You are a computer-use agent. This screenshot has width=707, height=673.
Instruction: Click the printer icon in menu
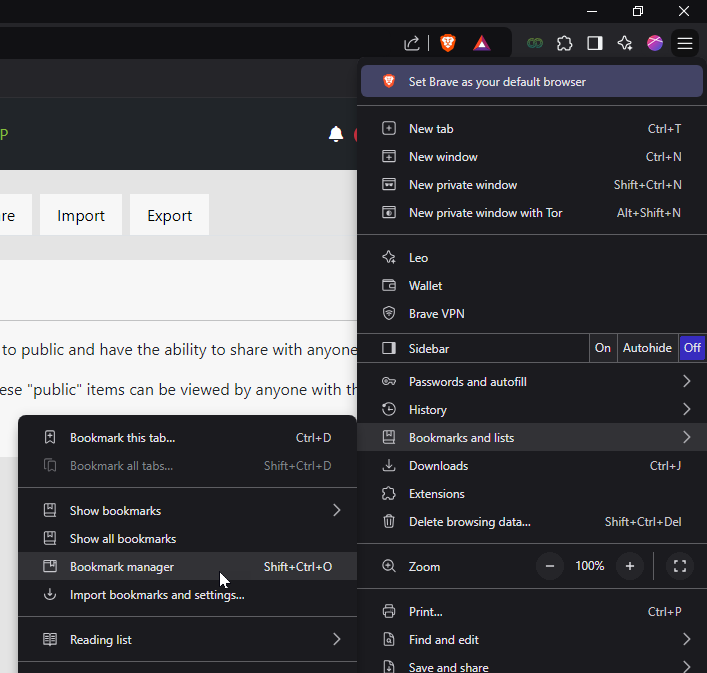[389, 612]
